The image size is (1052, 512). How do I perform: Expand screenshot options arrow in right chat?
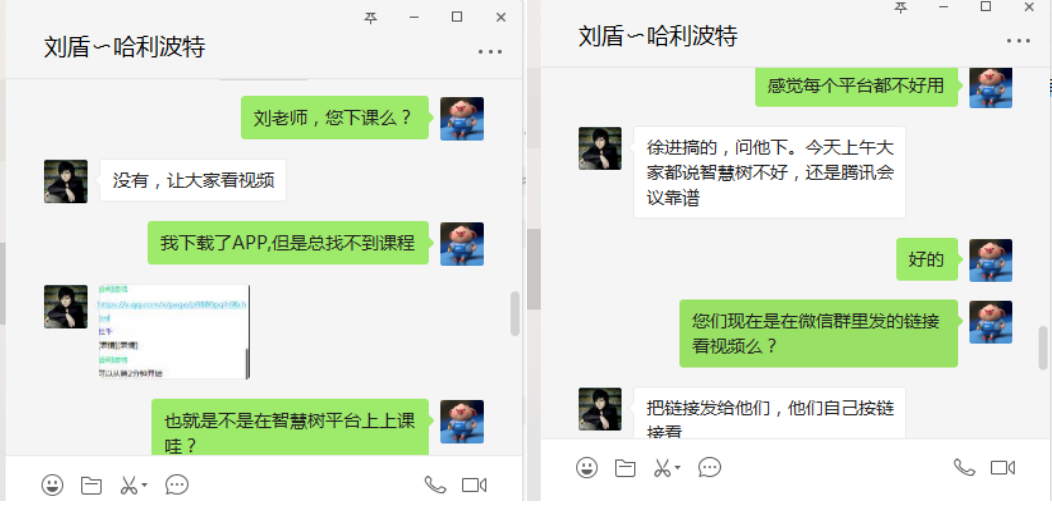tap(678, 466)
